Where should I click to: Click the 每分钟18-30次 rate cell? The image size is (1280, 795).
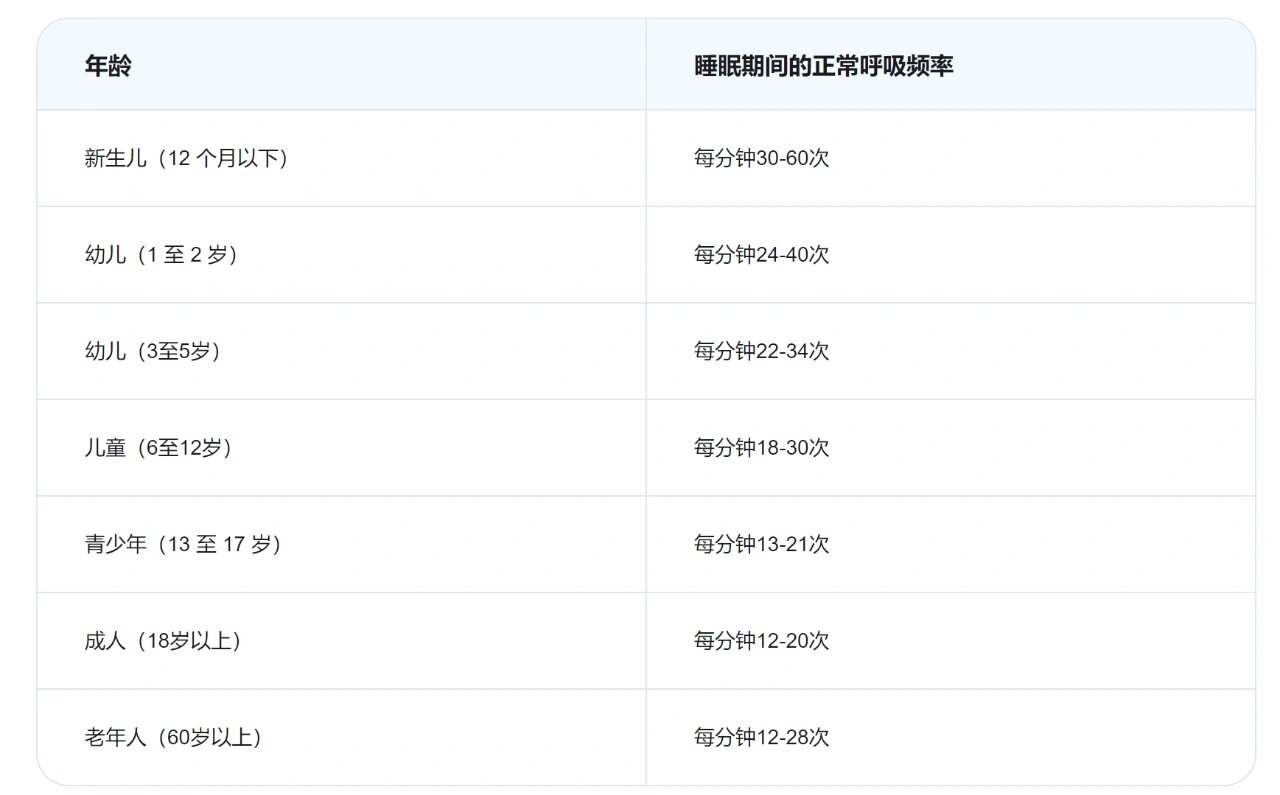coord(761,448)
